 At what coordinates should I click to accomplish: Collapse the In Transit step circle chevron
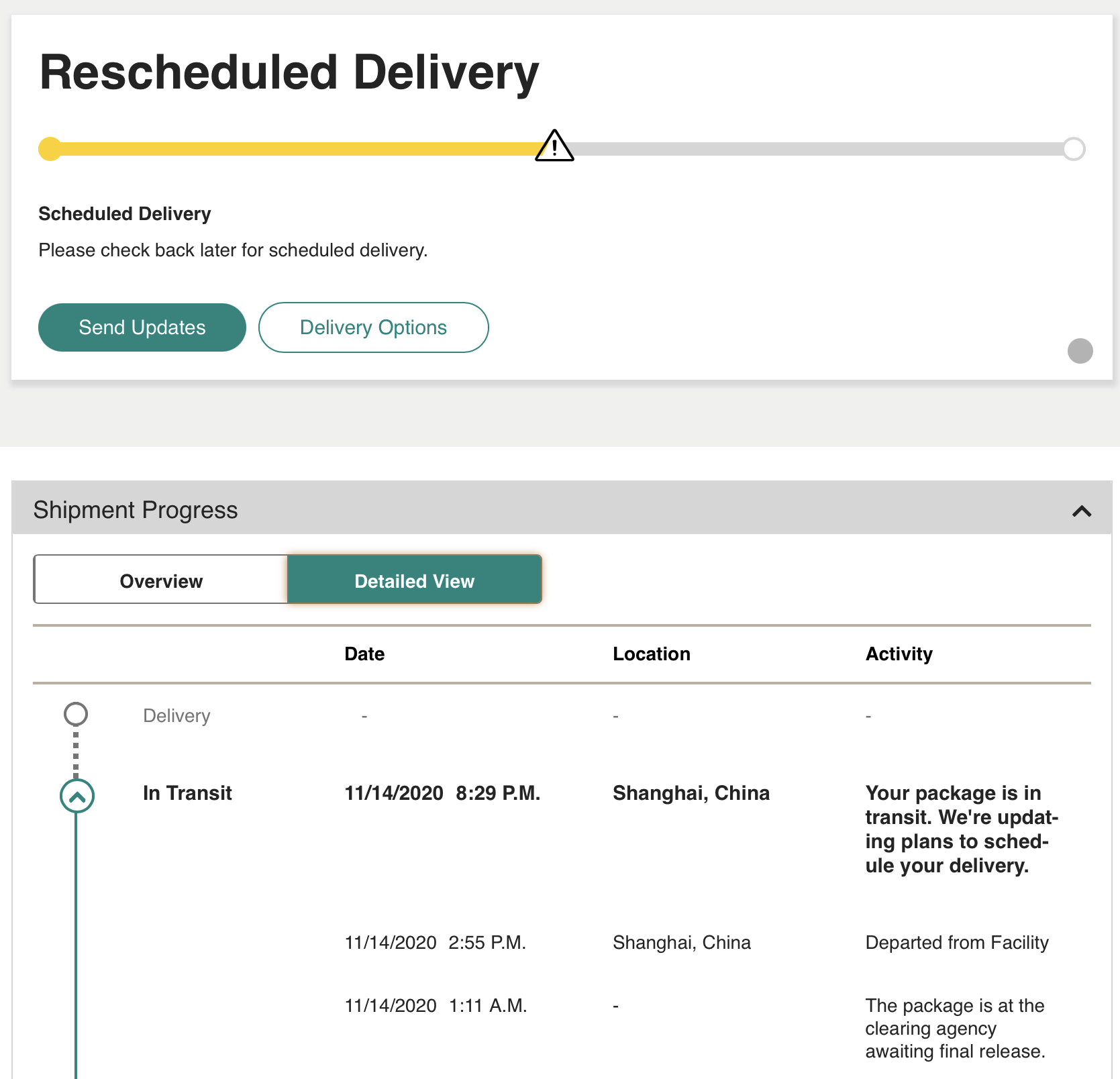pyautogui.click(x=77, y=796)
